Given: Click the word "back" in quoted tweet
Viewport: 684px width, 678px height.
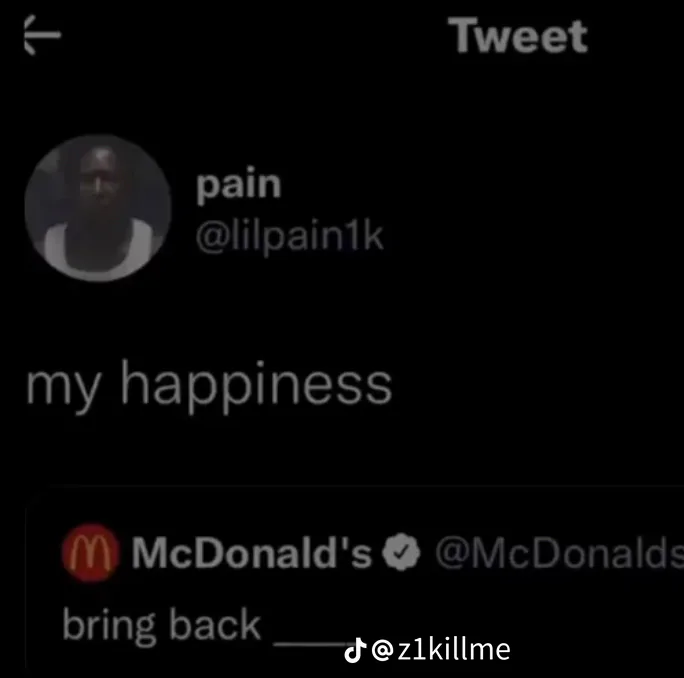Looking at the screenshot, I should [215, 624].
